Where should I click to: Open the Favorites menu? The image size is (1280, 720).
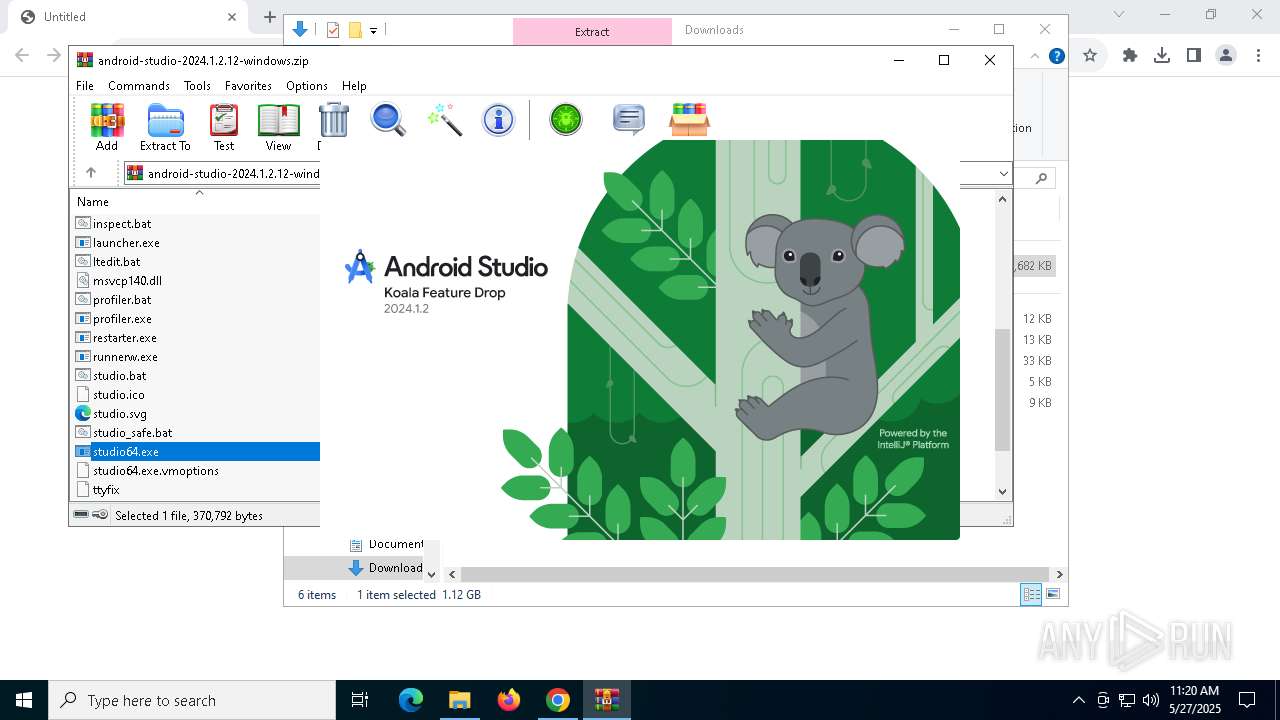point(248,86)
